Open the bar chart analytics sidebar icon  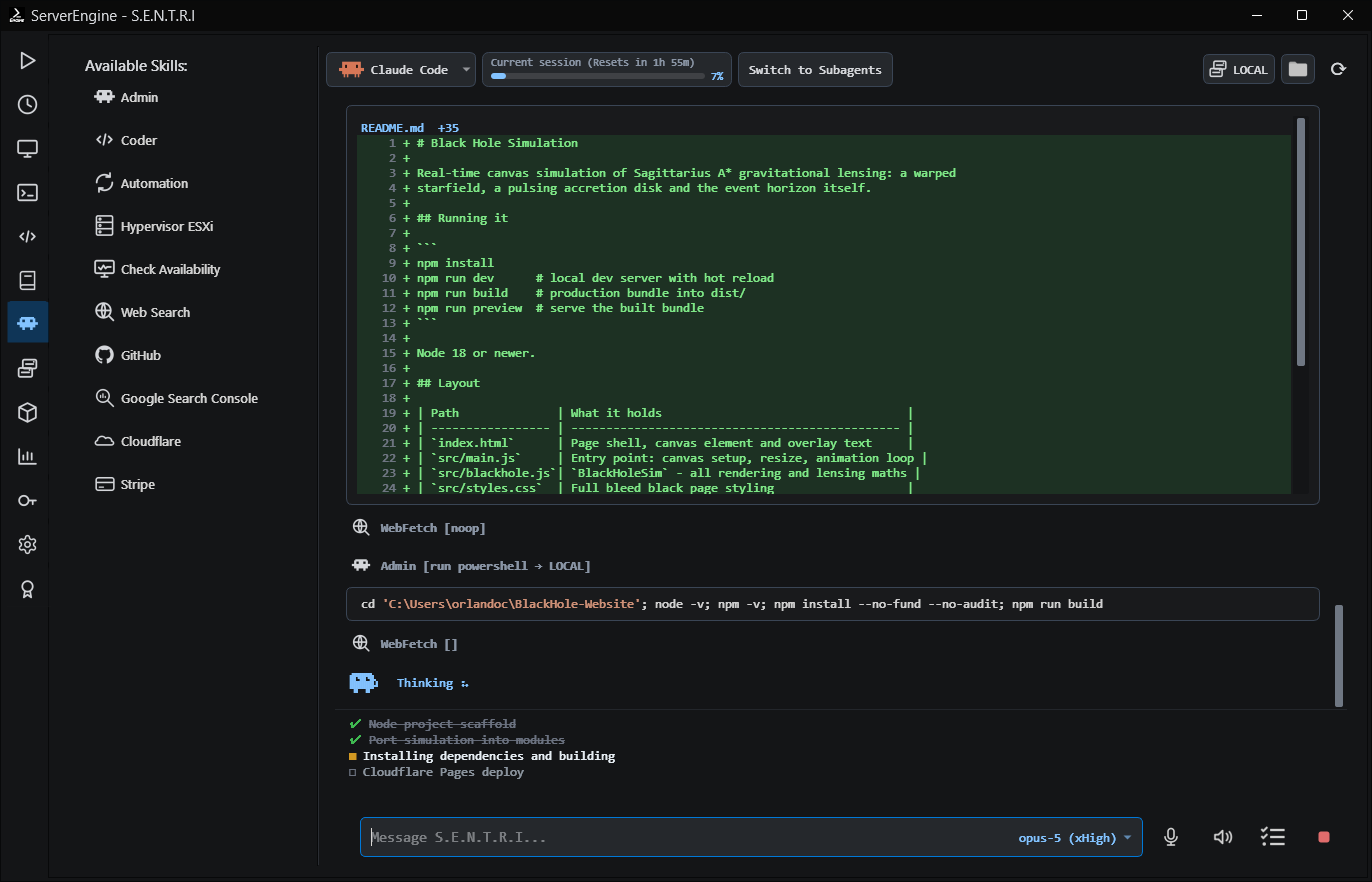[28, 457]
